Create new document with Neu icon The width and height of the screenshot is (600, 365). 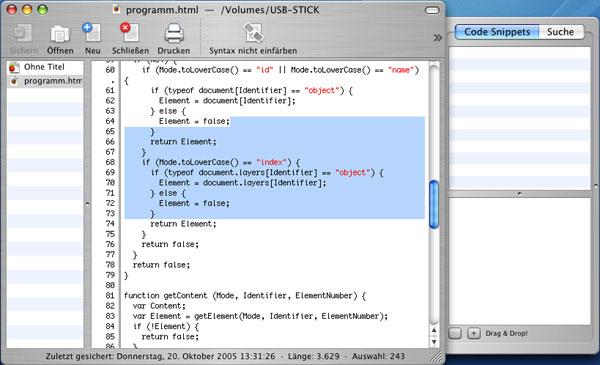[92, 33]
